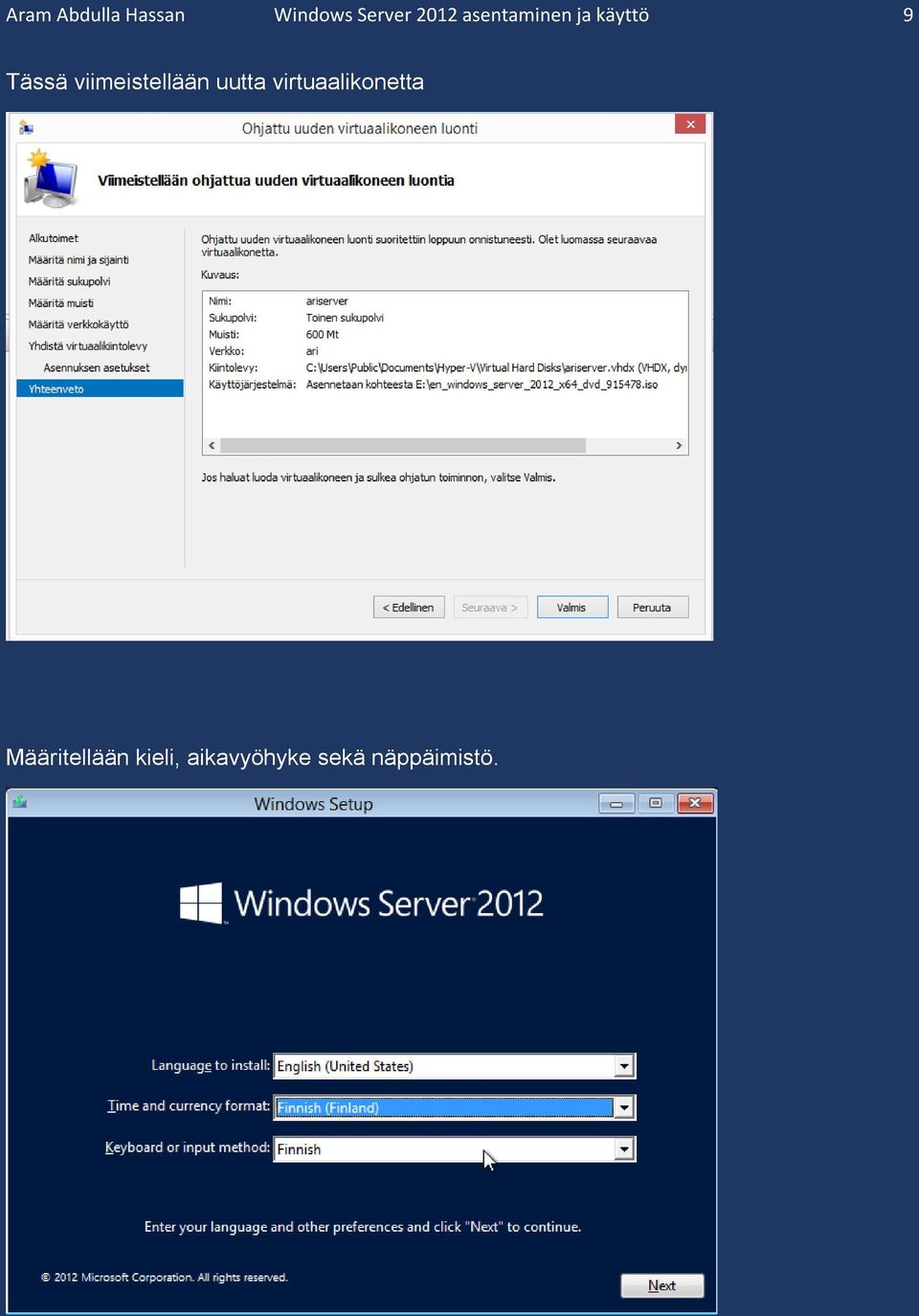Click Next in Windows Setup
This screenshot has width=919, height=1316.
(661, 1285)
